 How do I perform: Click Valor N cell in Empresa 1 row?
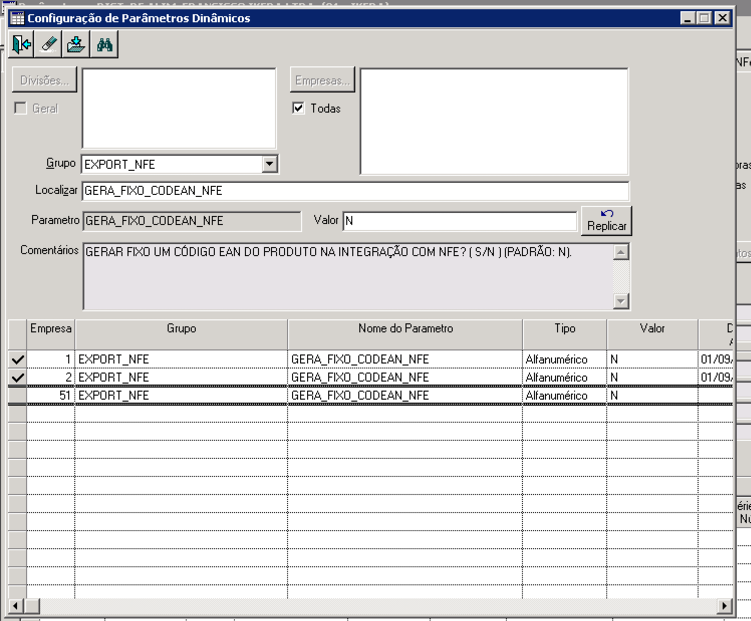(x=652, y=359)
